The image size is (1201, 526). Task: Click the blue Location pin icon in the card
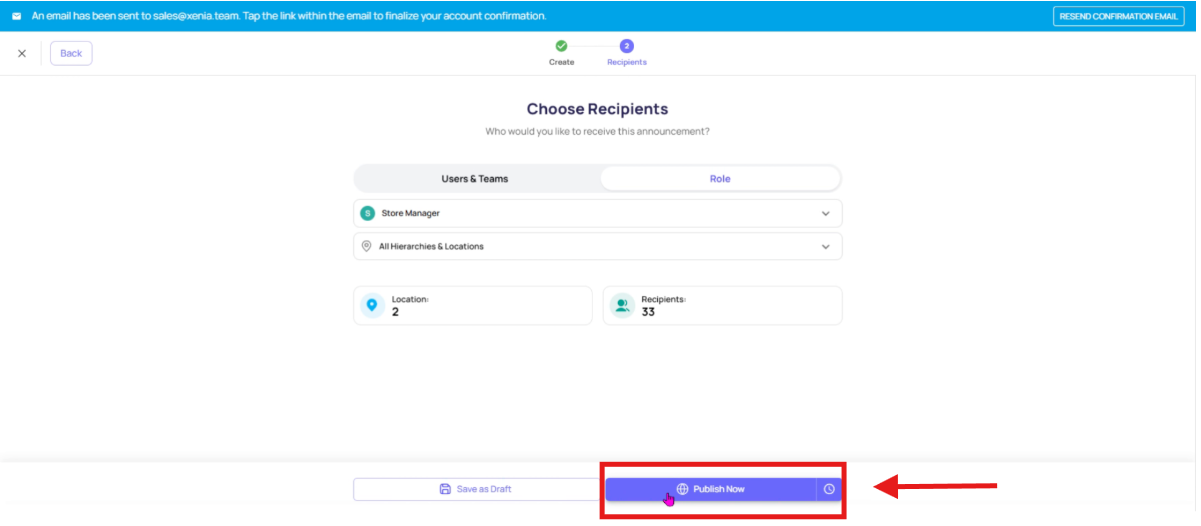[373, 306]
